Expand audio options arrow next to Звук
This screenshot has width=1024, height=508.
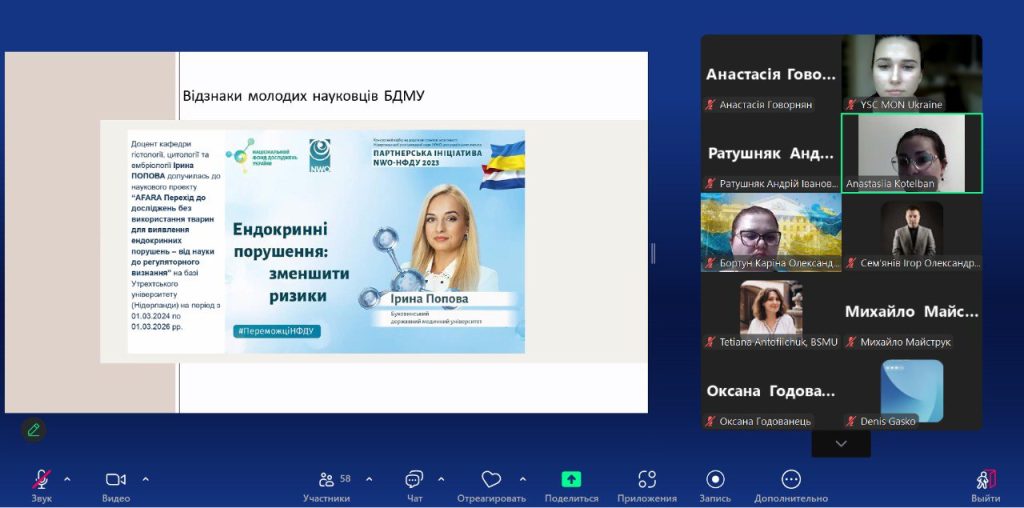[67, 479]
